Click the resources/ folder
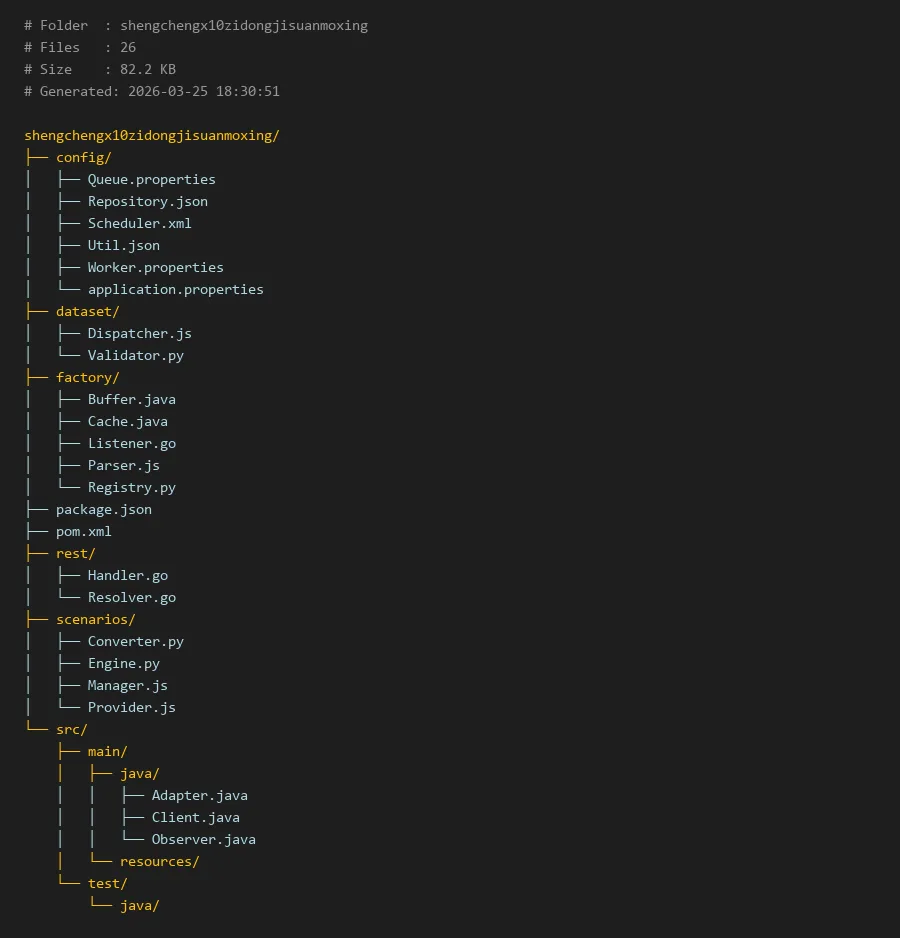The height and width of the screenshot is (938, 900). coord(159,861)
